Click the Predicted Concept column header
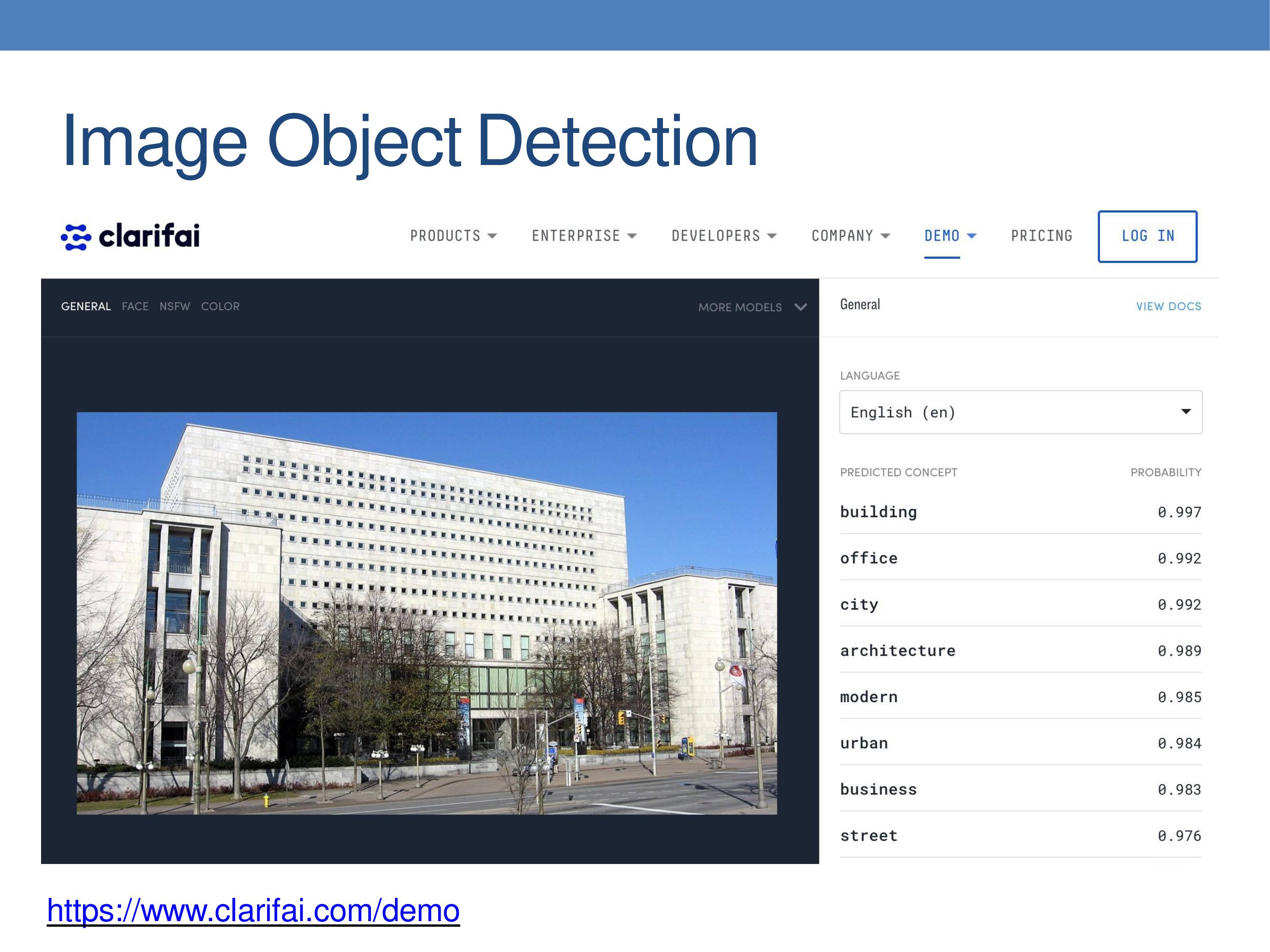This screenshot has width=1270, height=952. click(x=899, y=472)
